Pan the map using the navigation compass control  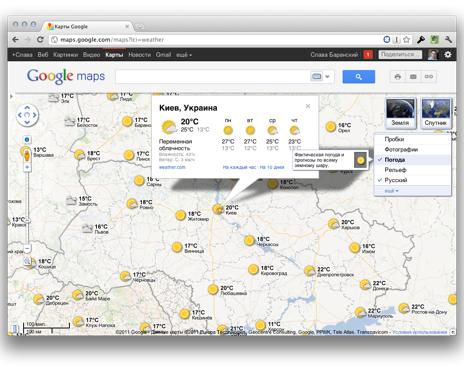(27, 115)
